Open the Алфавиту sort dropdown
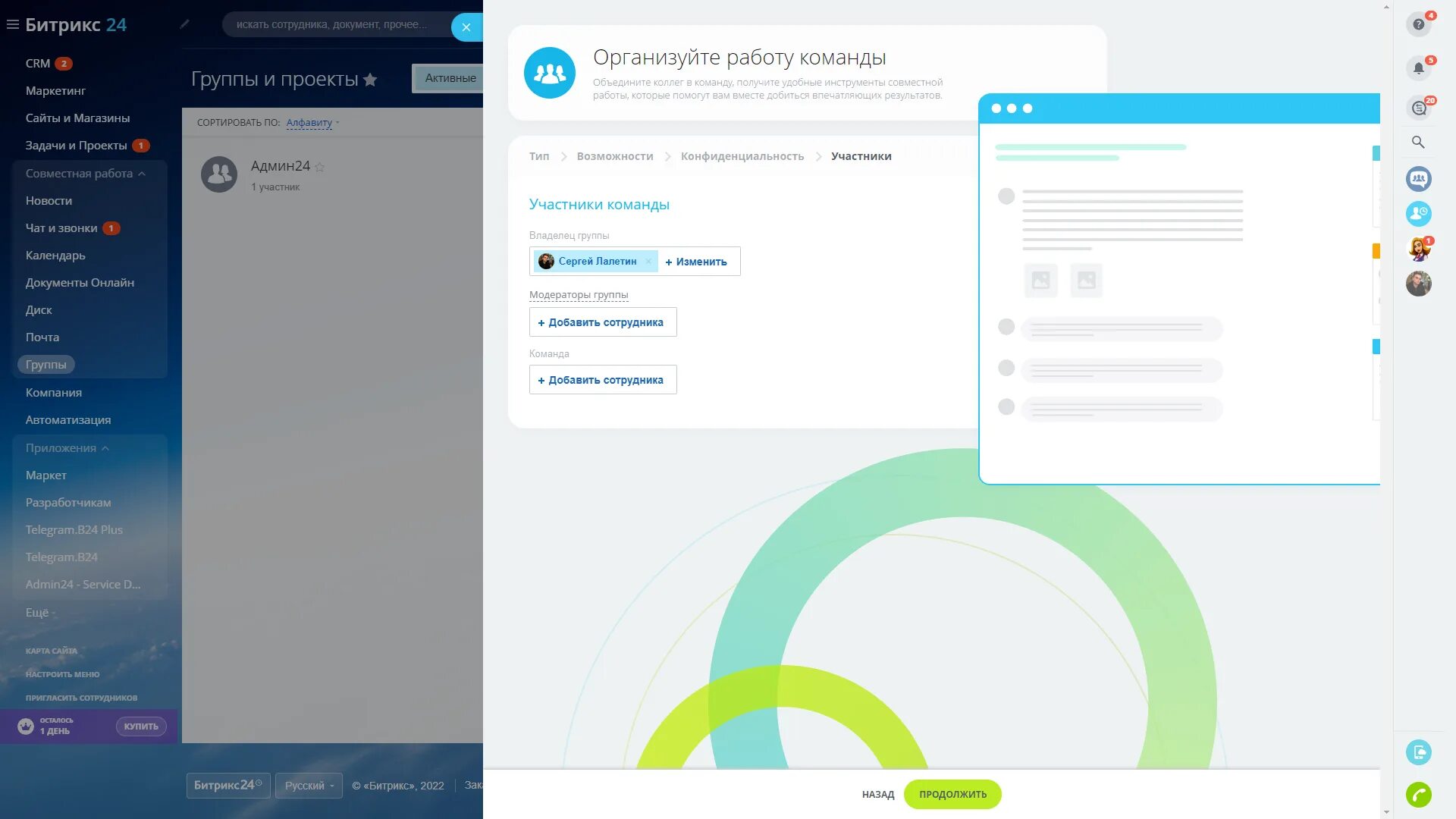The height and width of the screenshot is (819, 1456). (312, 123)
